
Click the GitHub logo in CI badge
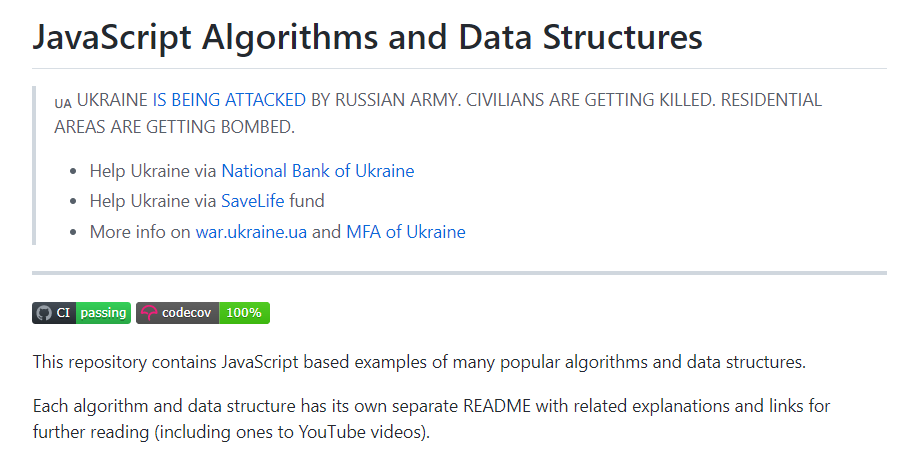click(x=44, y=313)
